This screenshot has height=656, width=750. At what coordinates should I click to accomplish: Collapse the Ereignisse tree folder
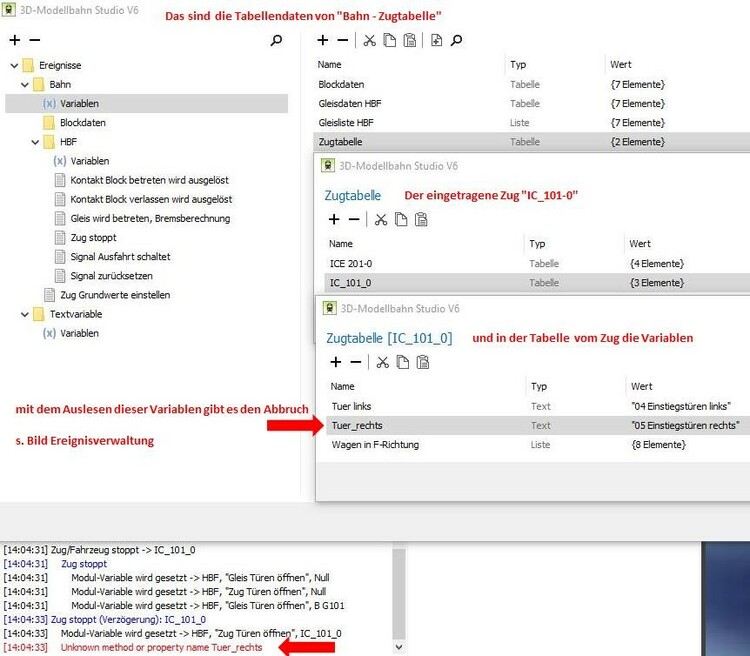[x=14, y=65]
